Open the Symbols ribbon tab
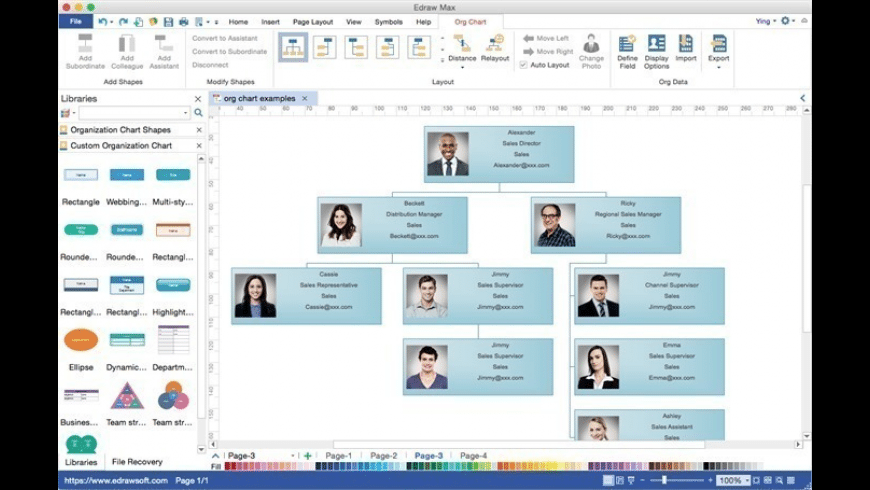The height and width of the screenshot is (490, 870). (388, 22)
